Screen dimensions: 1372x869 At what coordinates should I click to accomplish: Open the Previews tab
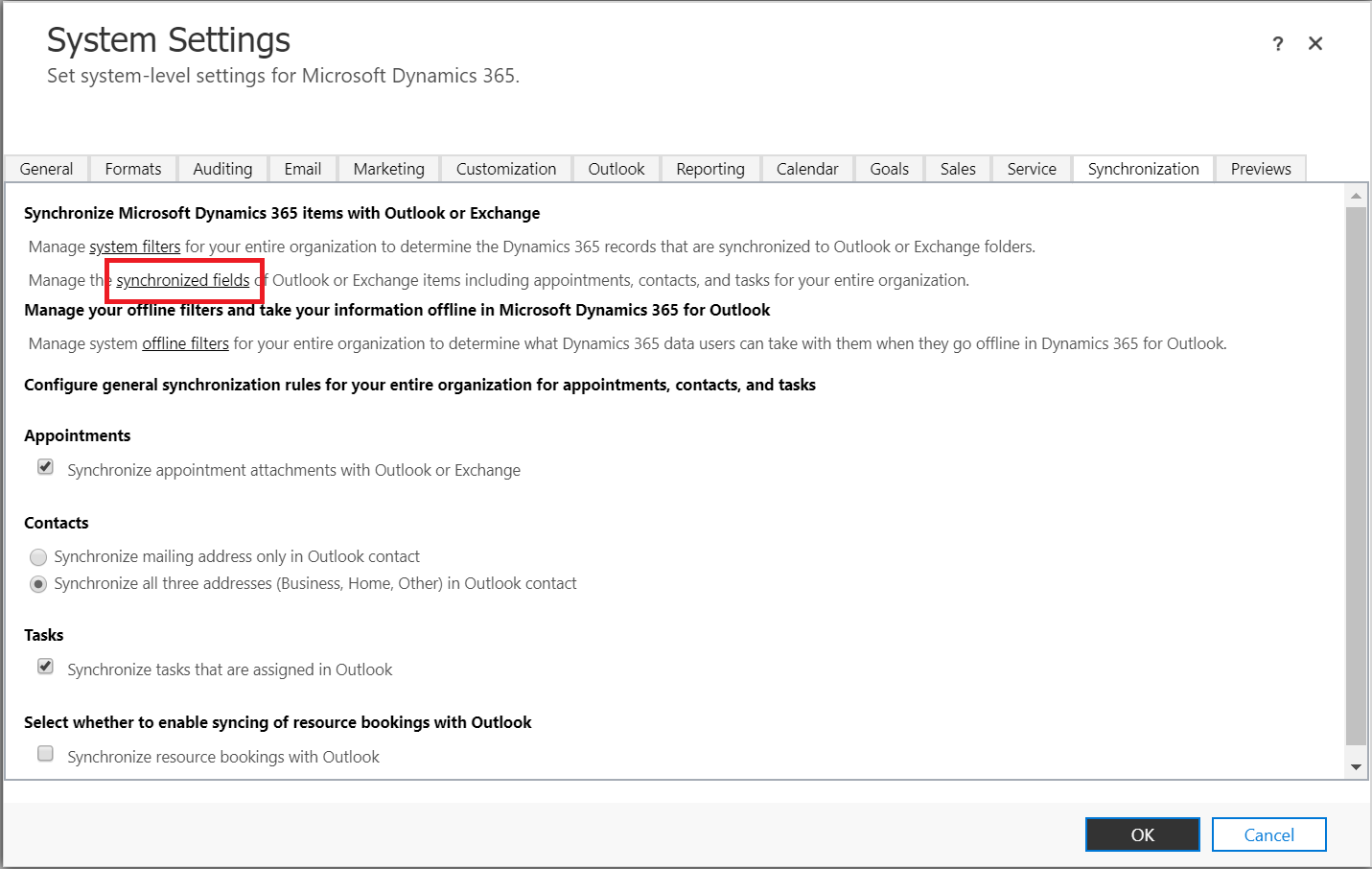pos(1261,169)
